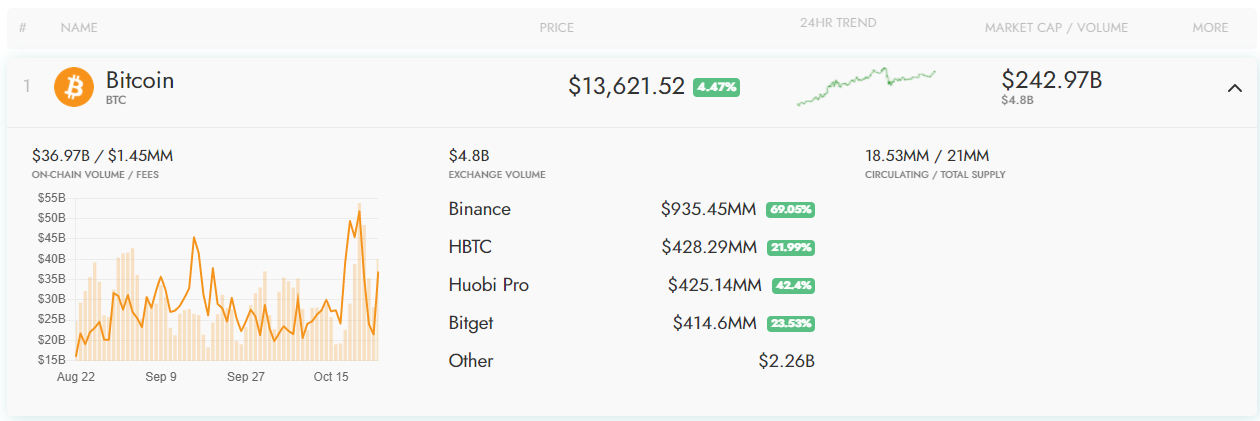Image resolution: width=1260 pixels, height=421 pixels.
Task: Click the Bitcoin 24hr trend sparkline
Action: click(866, 86)
